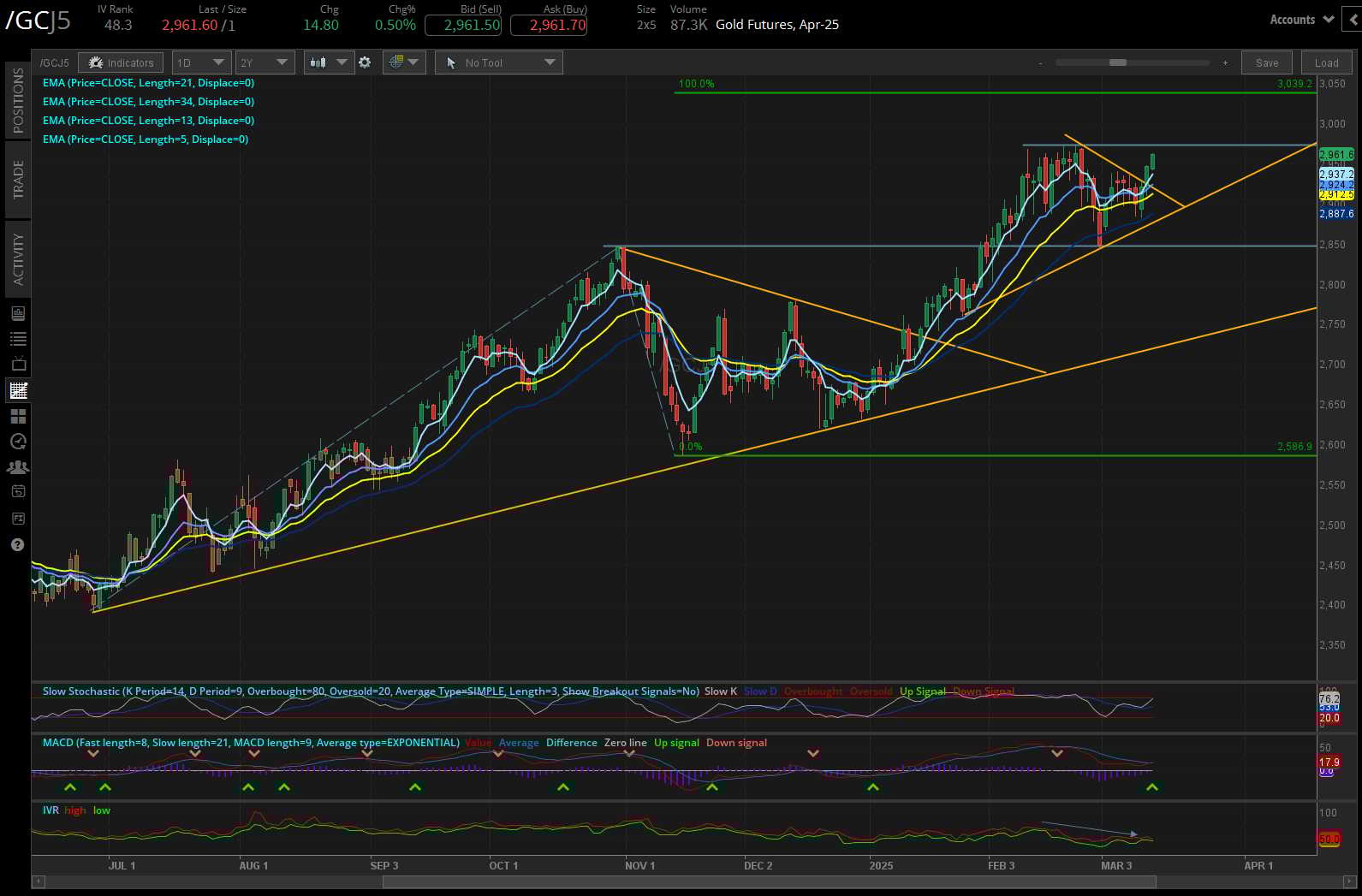Click the IVR study label
Screen dimensions: 1362x896
click(x=51, y=810)
